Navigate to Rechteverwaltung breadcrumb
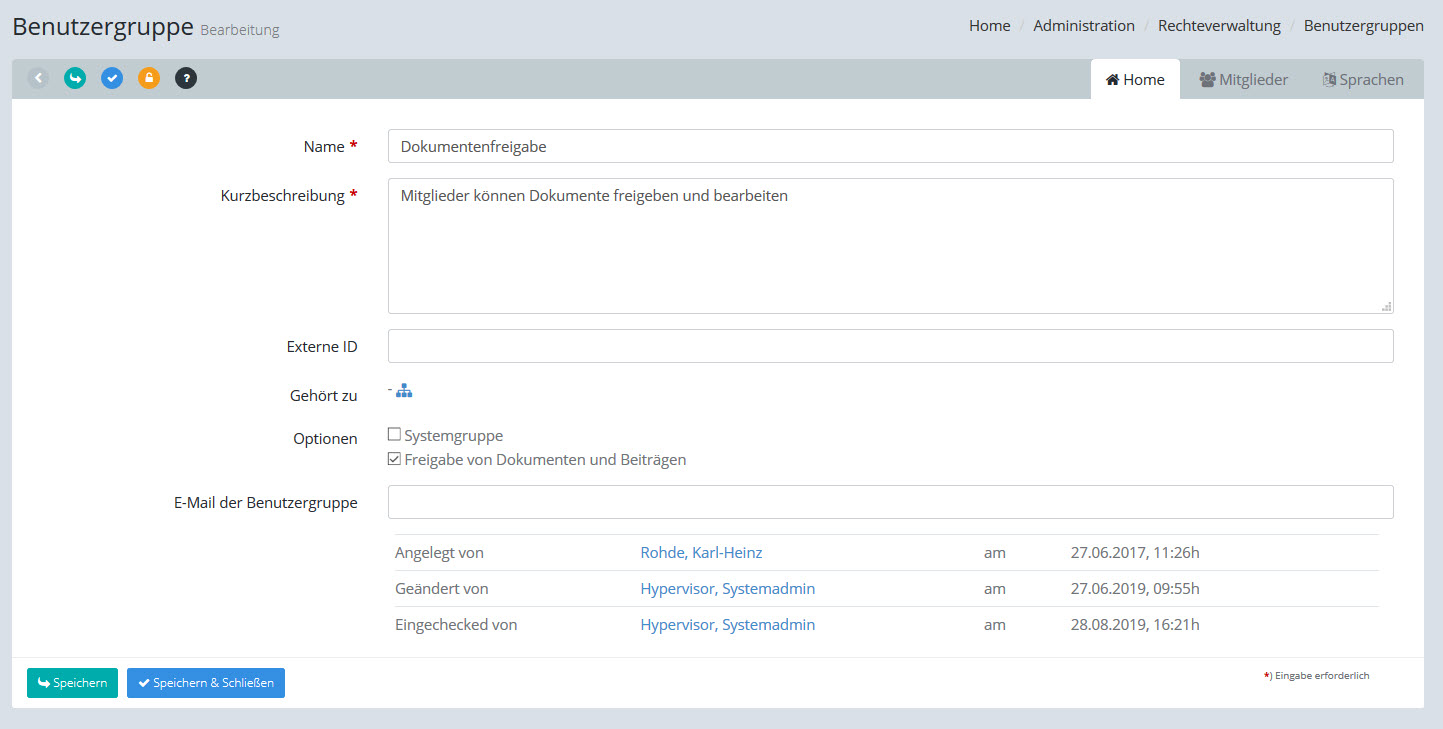The width and height of the screenshot is (1443, 729). pos(1219,26)
